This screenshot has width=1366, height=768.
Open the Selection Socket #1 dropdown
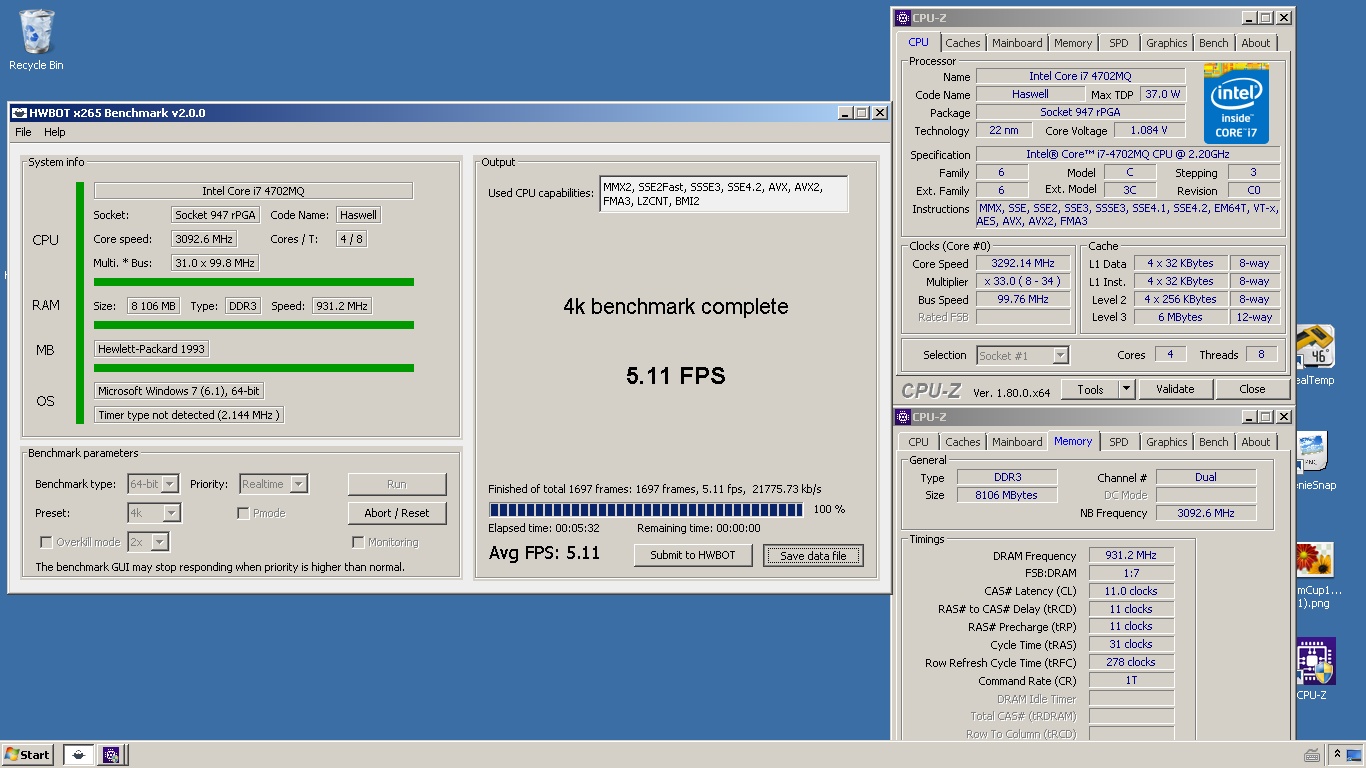(1022, 355)
